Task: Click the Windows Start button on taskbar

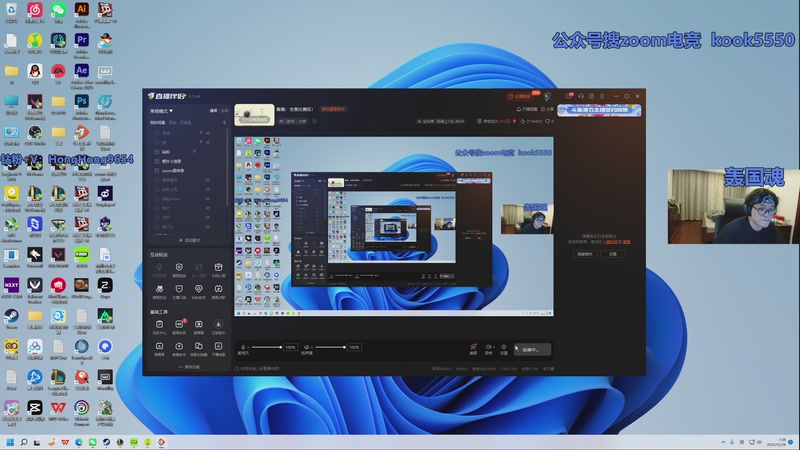Action: [11, 441]
